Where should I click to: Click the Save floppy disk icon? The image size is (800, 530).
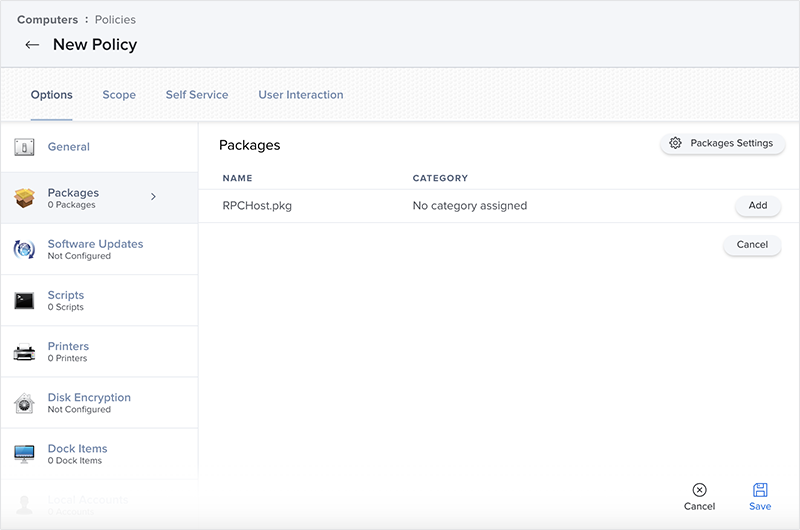point(760,490)
